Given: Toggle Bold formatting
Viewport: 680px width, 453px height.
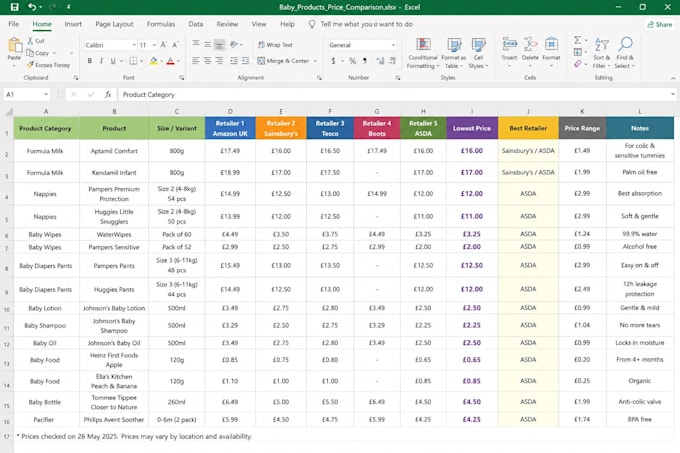Looking at the screenshot, I should tap(90, 61).
